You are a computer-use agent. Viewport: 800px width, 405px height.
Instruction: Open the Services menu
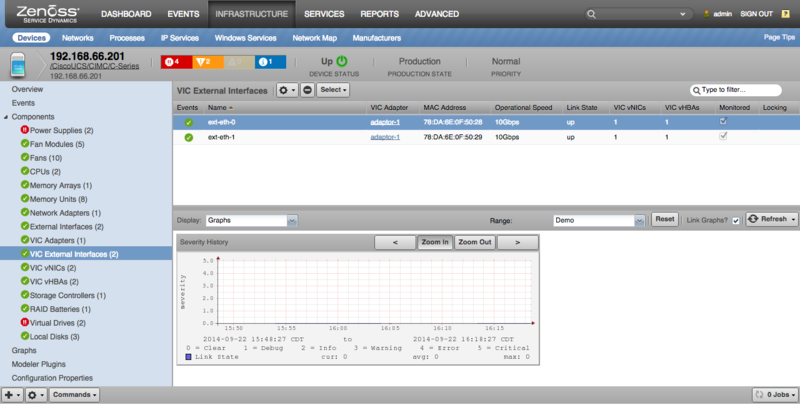click(x=324, y=14)
